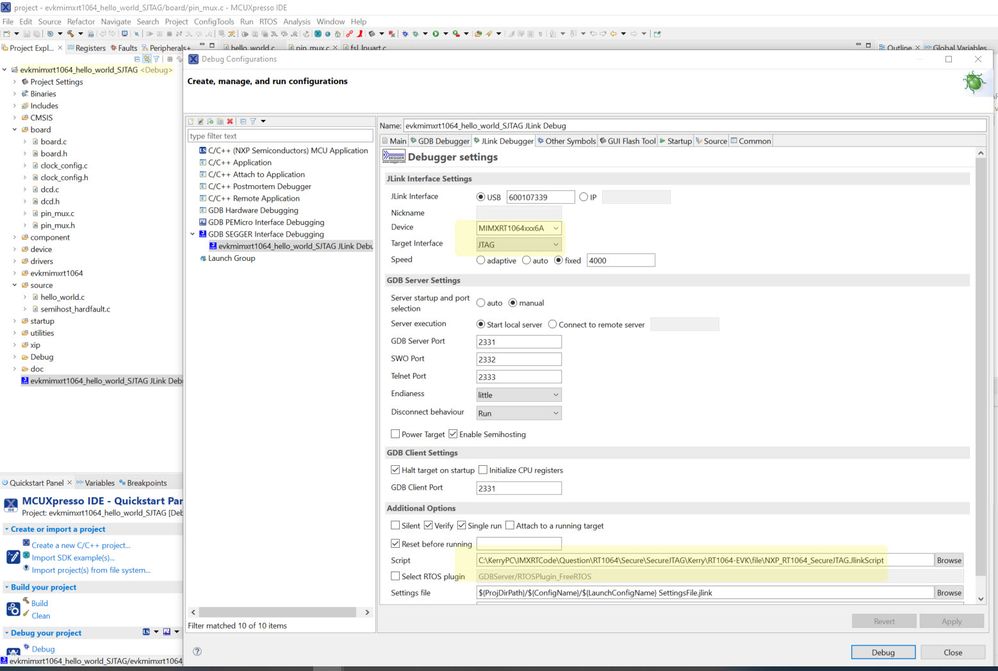Select the IP JLink Interface radio button
This screenshot has width=998, height=671.
pos(583,197)
